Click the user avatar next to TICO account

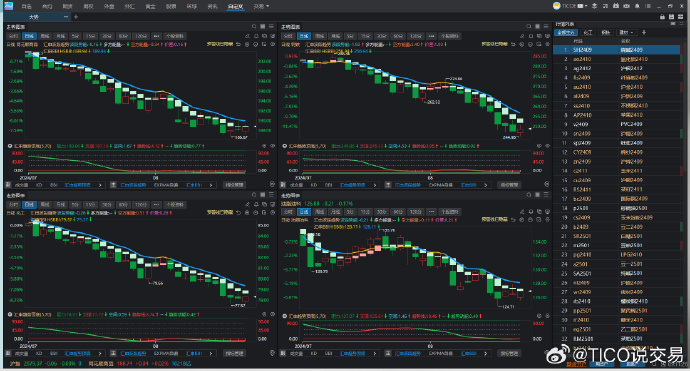tap(557, 6)
